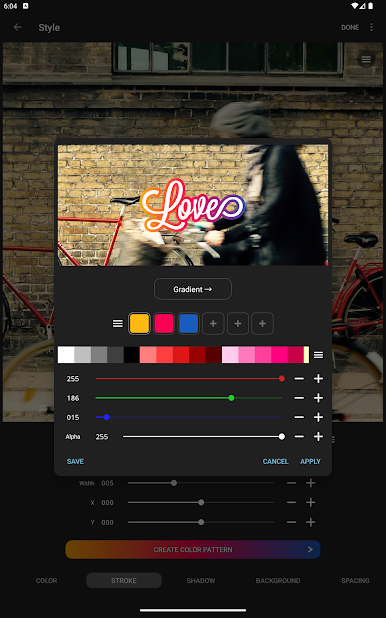Toggle Gradient direction button
Viewport: 386px width, 618px height.
click(x=193, y=289)
